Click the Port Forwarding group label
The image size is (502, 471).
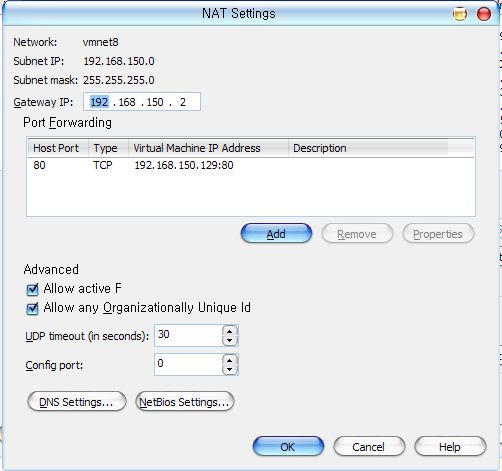tap(67, 123)
